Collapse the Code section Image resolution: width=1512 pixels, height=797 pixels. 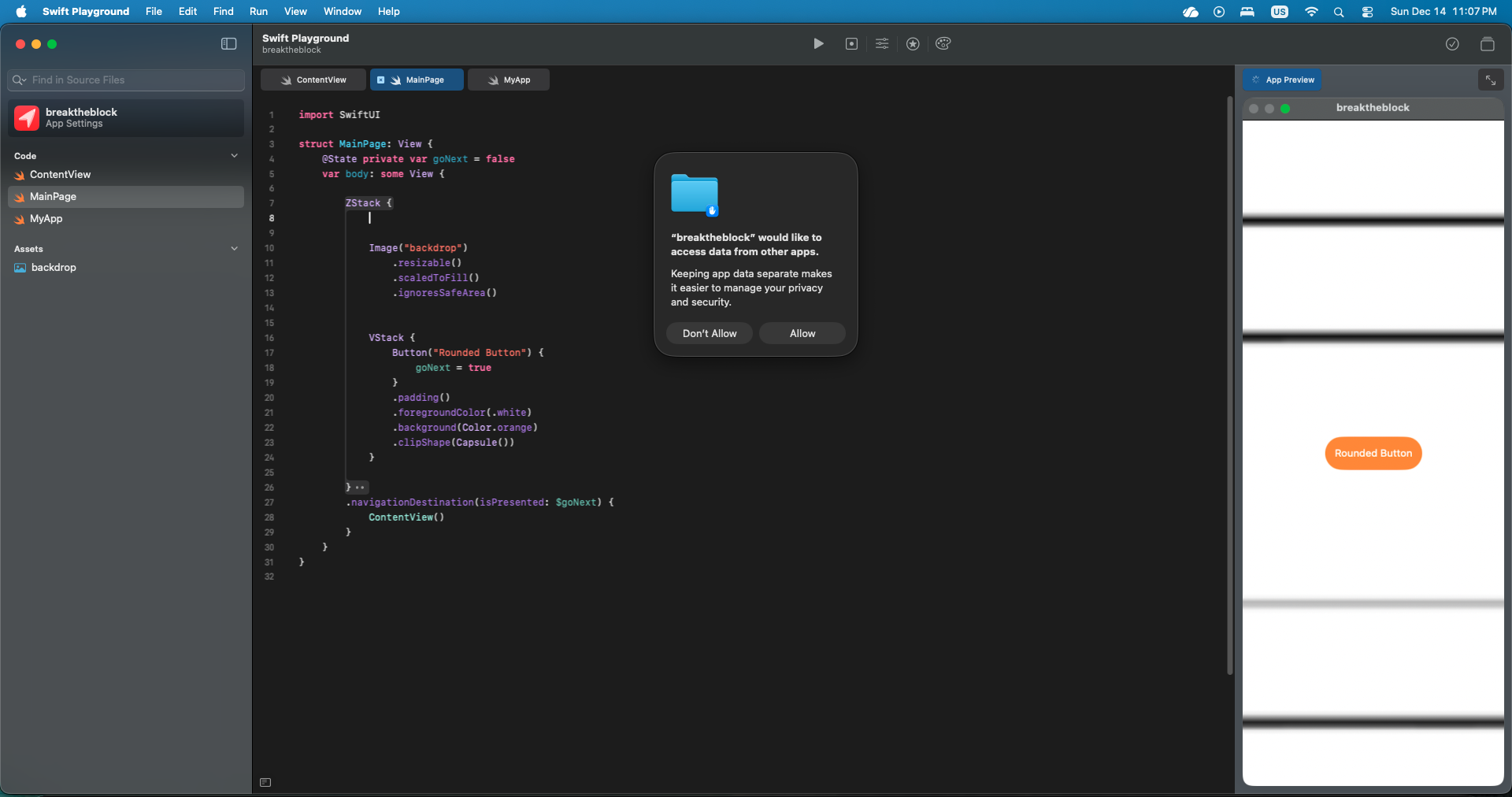(234, 156)
